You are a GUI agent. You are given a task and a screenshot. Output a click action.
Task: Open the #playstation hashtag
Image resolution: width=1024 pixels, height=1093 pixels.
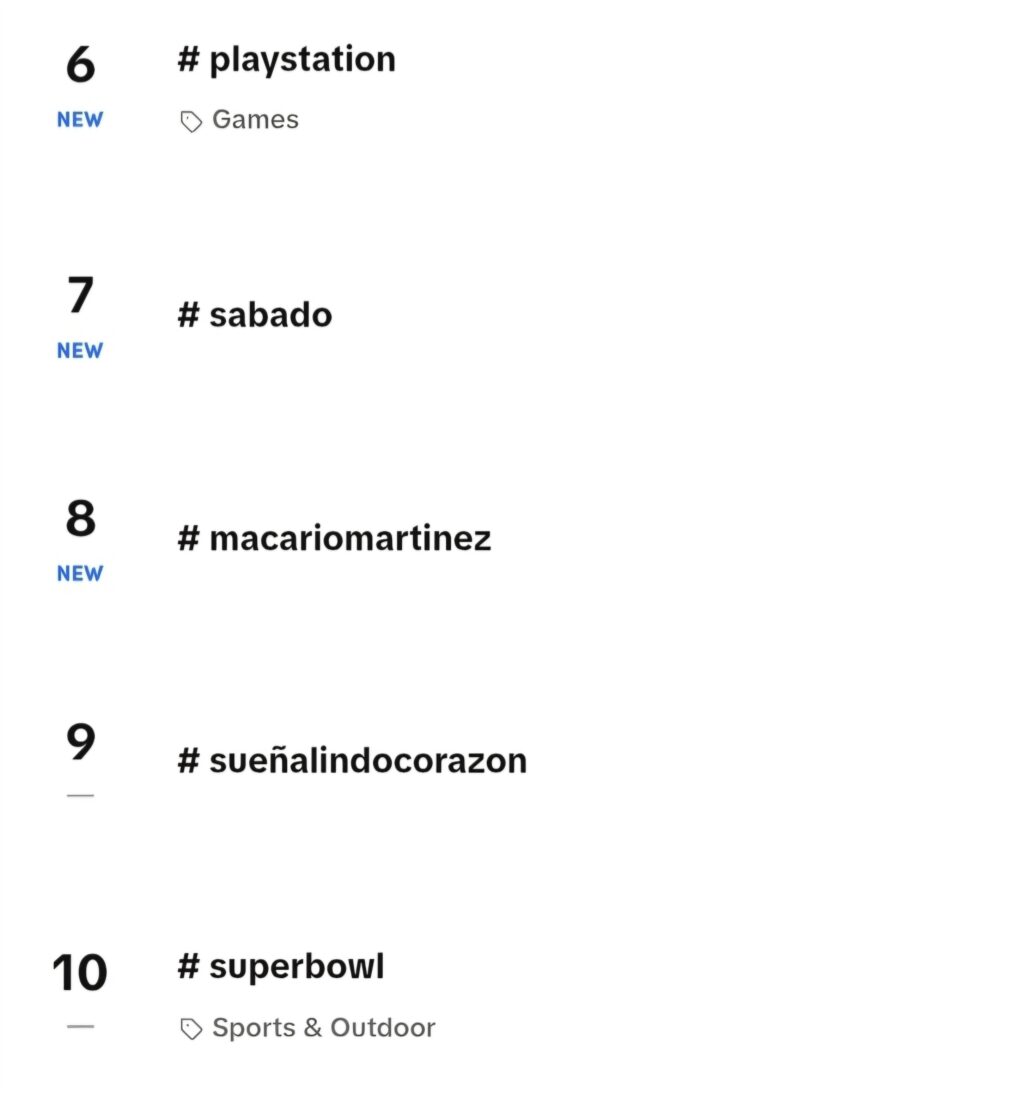pos(286,59)
